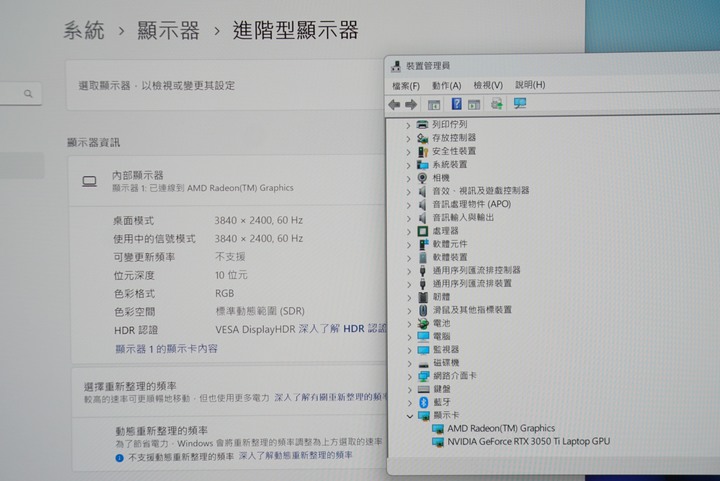Click the 選取顯示器 selection card in Settings
The height and width of the screenshot is (481, 720).
point(226,85)
